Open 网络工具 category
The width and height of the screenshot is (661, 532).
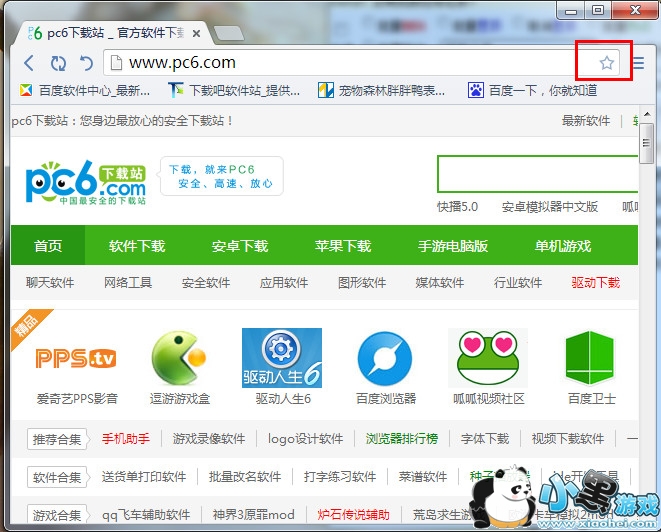[128, 282]
